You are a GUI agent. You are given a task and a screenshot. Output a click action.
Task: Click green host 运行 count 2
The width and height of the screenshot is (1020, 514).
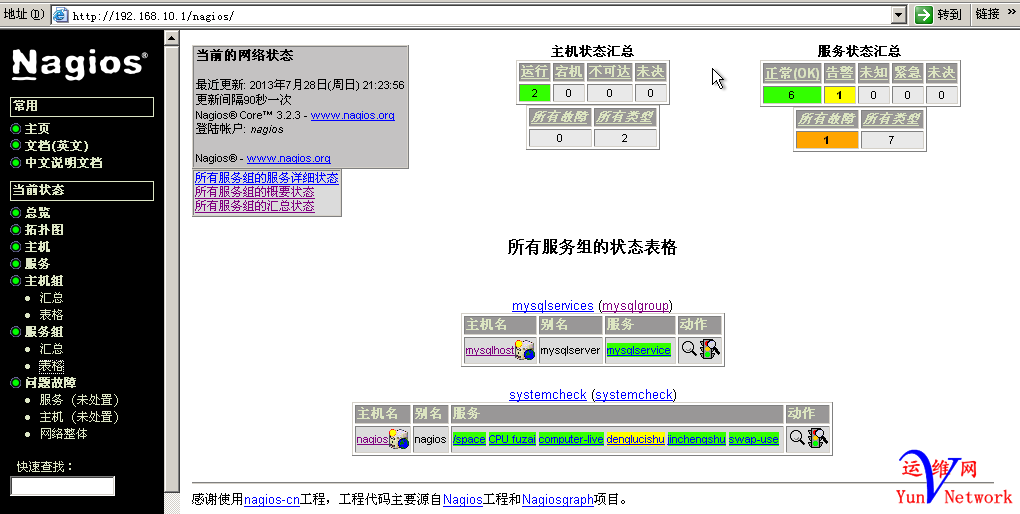535,93
